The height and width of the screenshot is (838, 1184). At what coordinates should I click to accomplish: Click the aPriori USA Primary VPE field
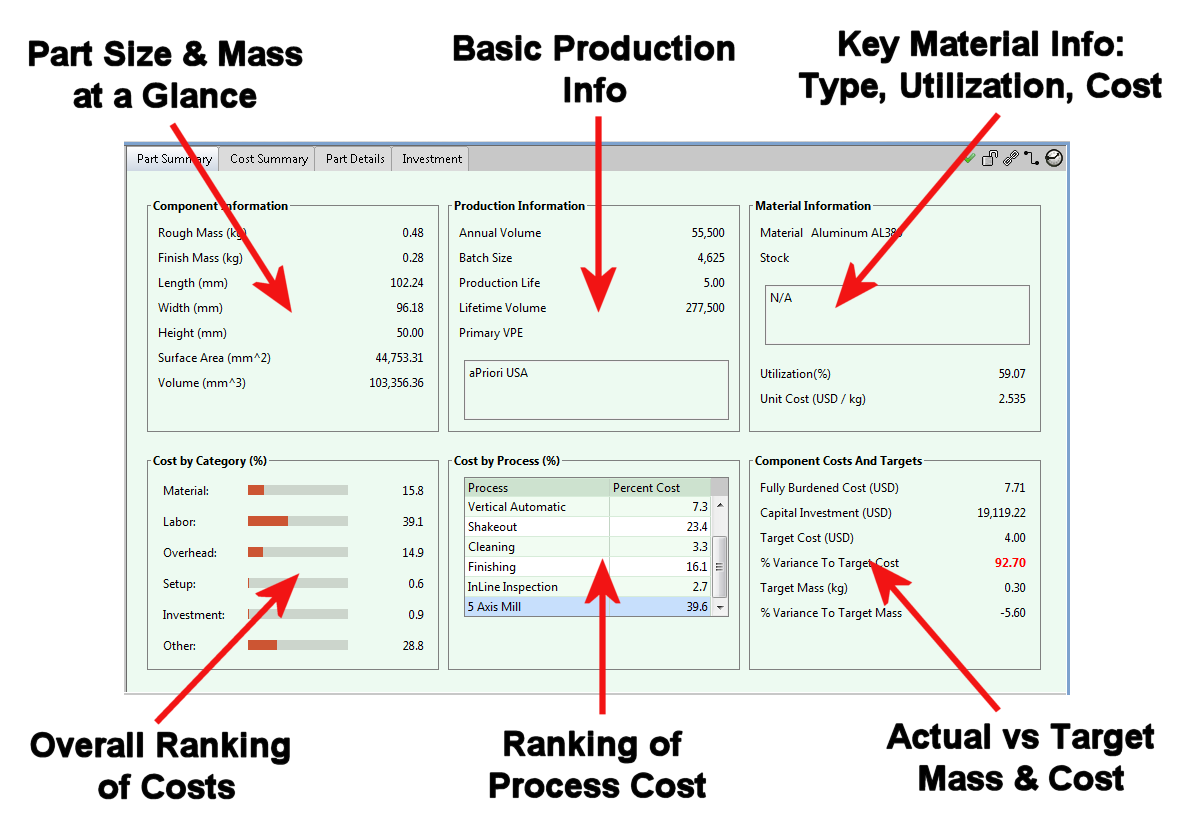click(x=596, y=389)
